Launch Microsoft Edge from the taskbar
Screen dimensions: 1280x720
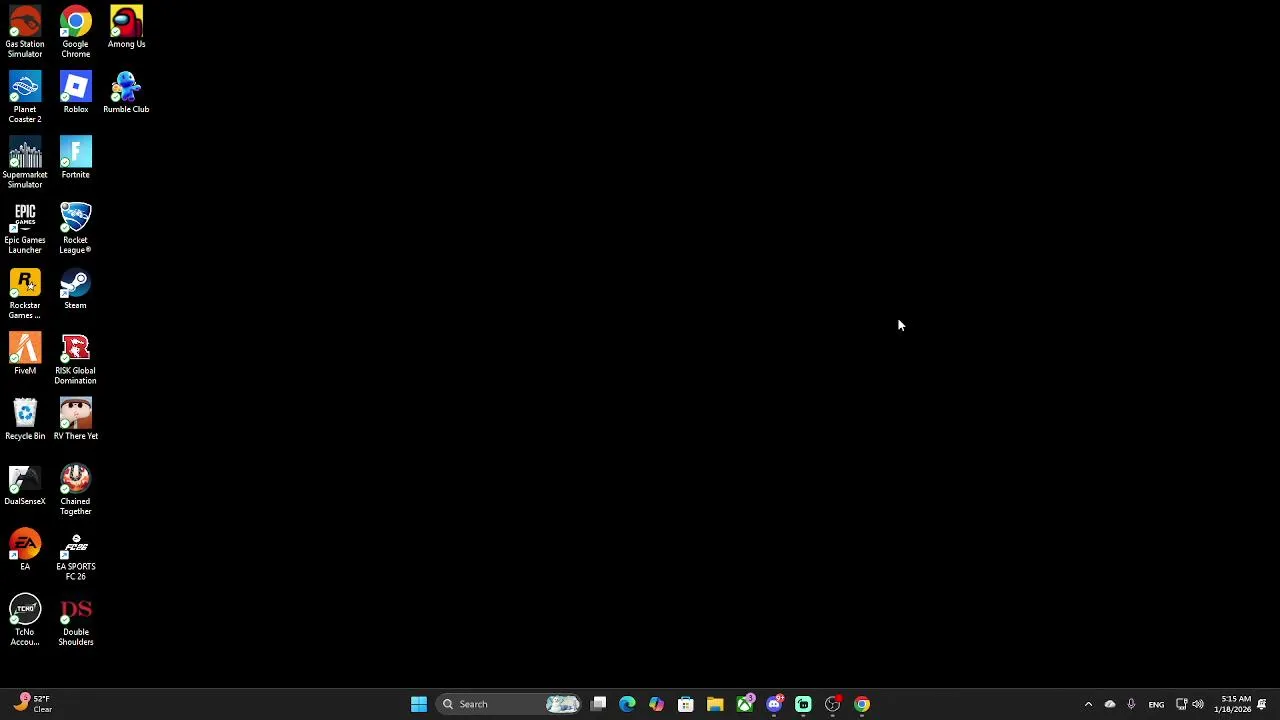pos(627,704)
